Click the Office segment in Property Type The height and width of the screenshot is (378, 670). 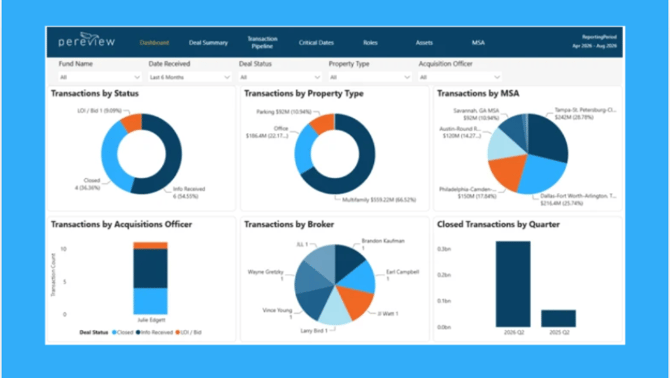coord(303,149)
